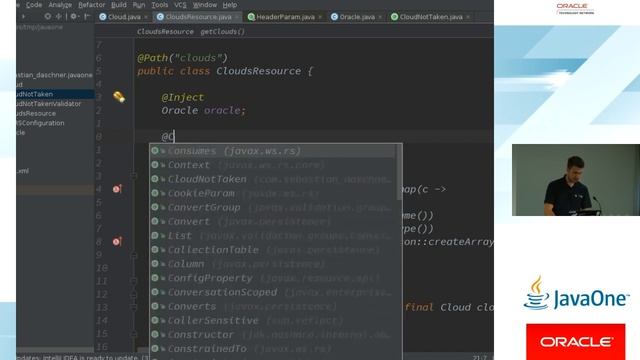This screenshot has height=360, width=640.
Task: Switch to the HeaderParam.java tab
Action: 285,17
